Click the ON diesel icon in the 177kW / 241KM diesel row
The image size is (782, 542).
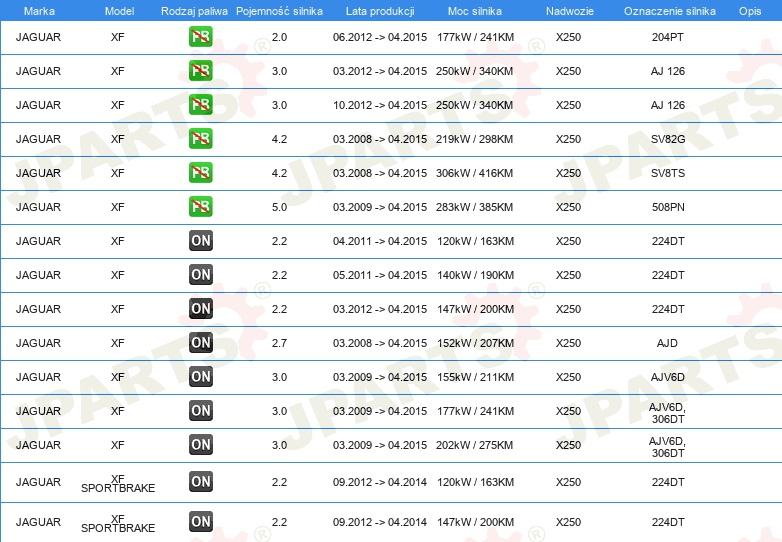coord(200,410)
